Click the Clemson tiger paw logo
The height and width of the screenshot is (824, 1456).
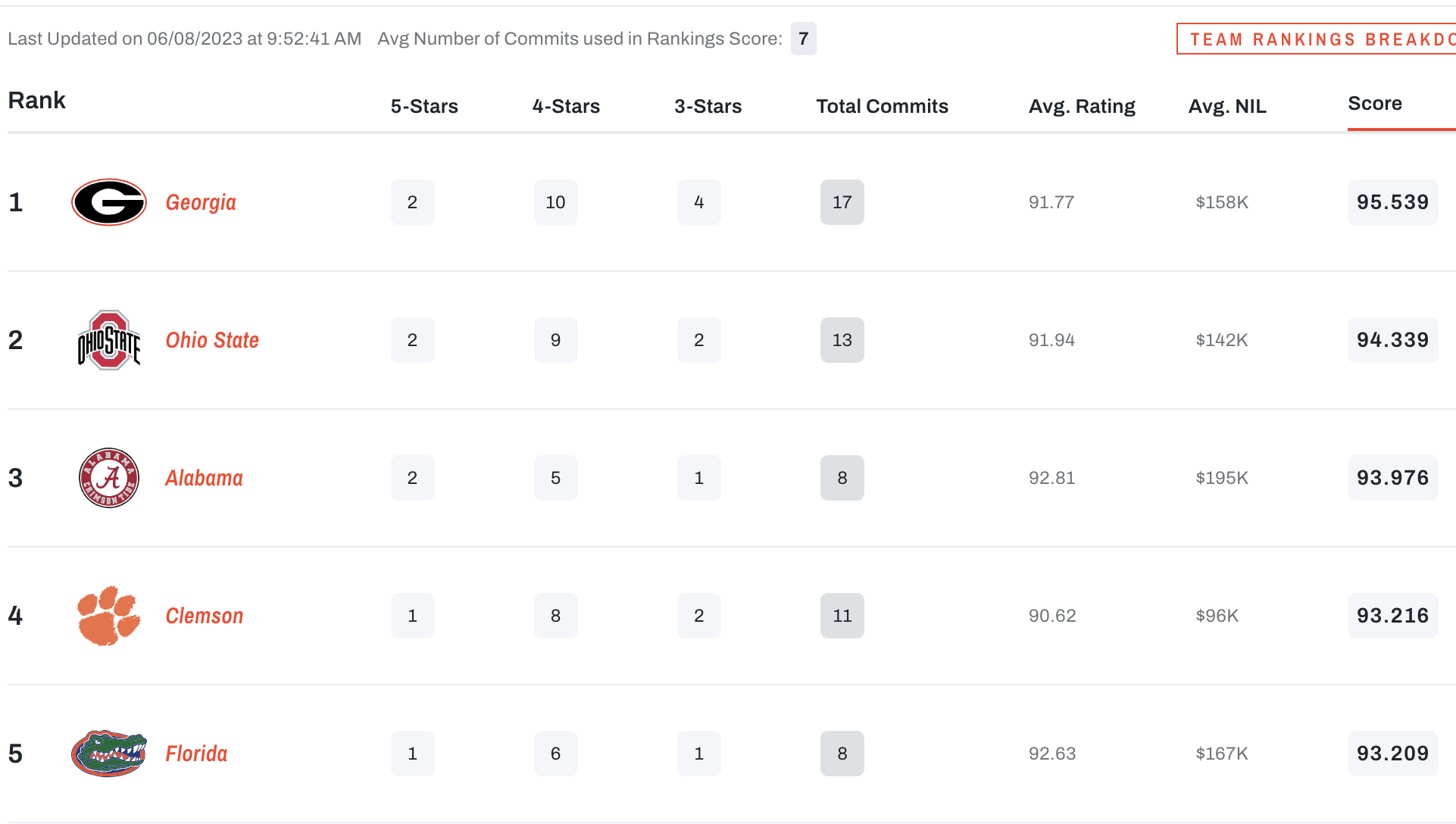pyautogui.click(x=109, y=616)
